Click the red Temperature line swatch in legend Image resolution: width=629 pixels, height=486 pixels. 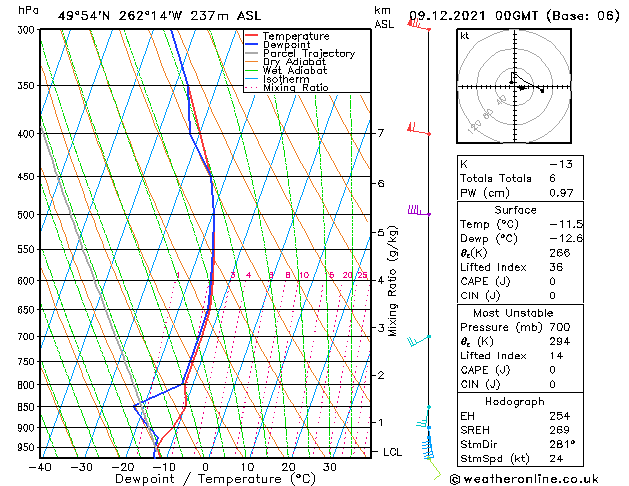pos(252,36)
